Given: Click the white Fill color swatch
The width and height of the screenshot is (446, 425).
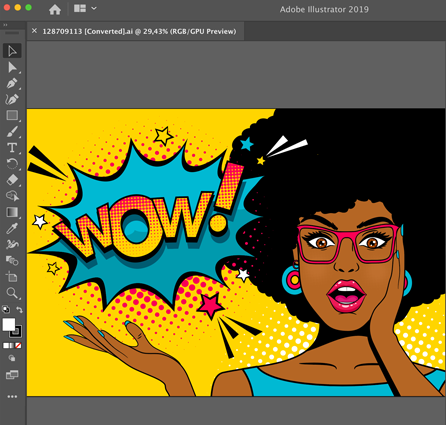Looking at the screenshot, I should click(x=8, y=324).
